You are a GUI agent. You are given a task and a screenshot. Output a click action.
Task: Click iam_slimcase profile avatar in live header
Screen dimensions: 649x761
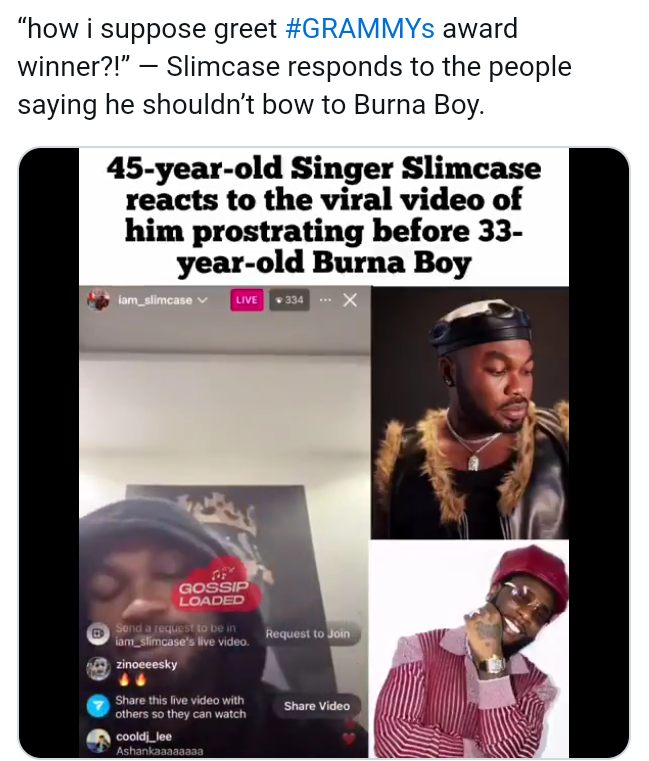pos(98,300)
